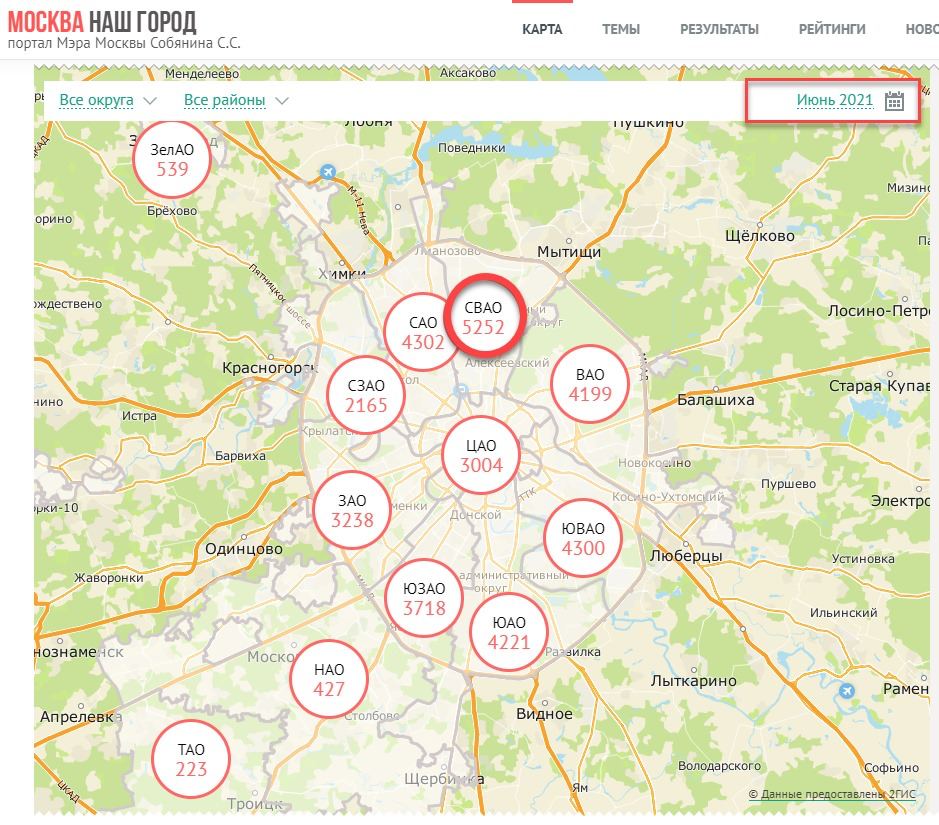Select the СВАО 5252 district marker

[484, 317]
